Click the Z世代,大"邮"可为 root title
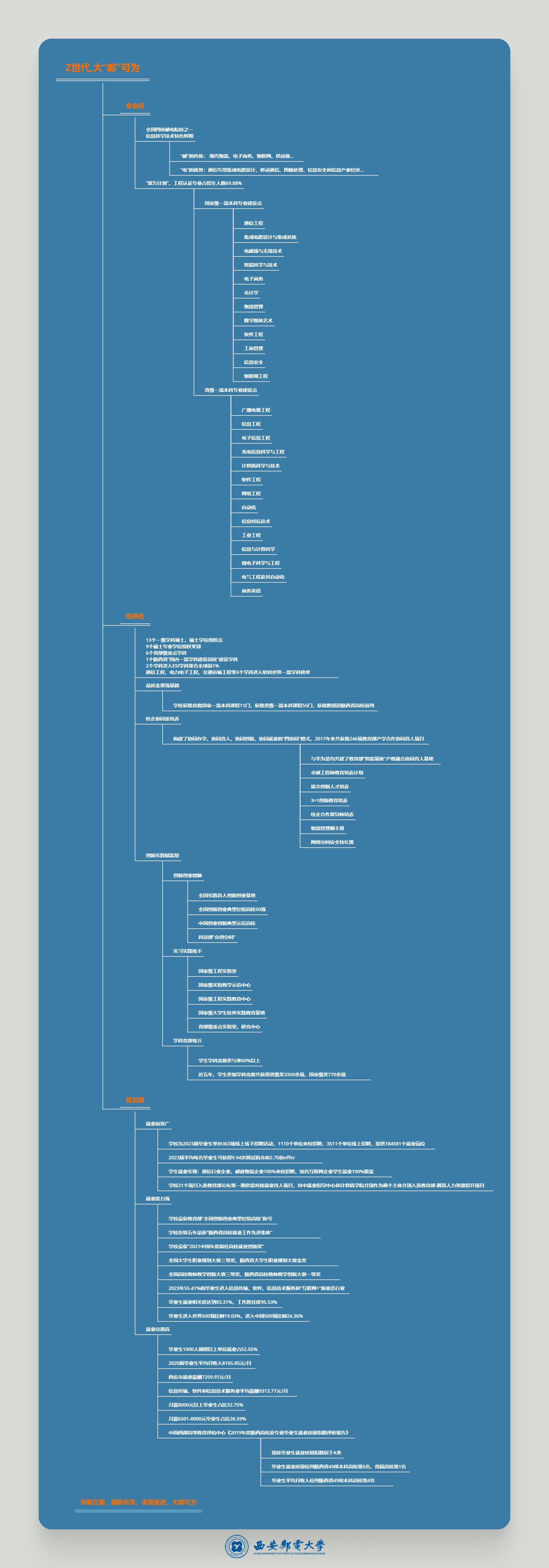 [x=102, y=68]
